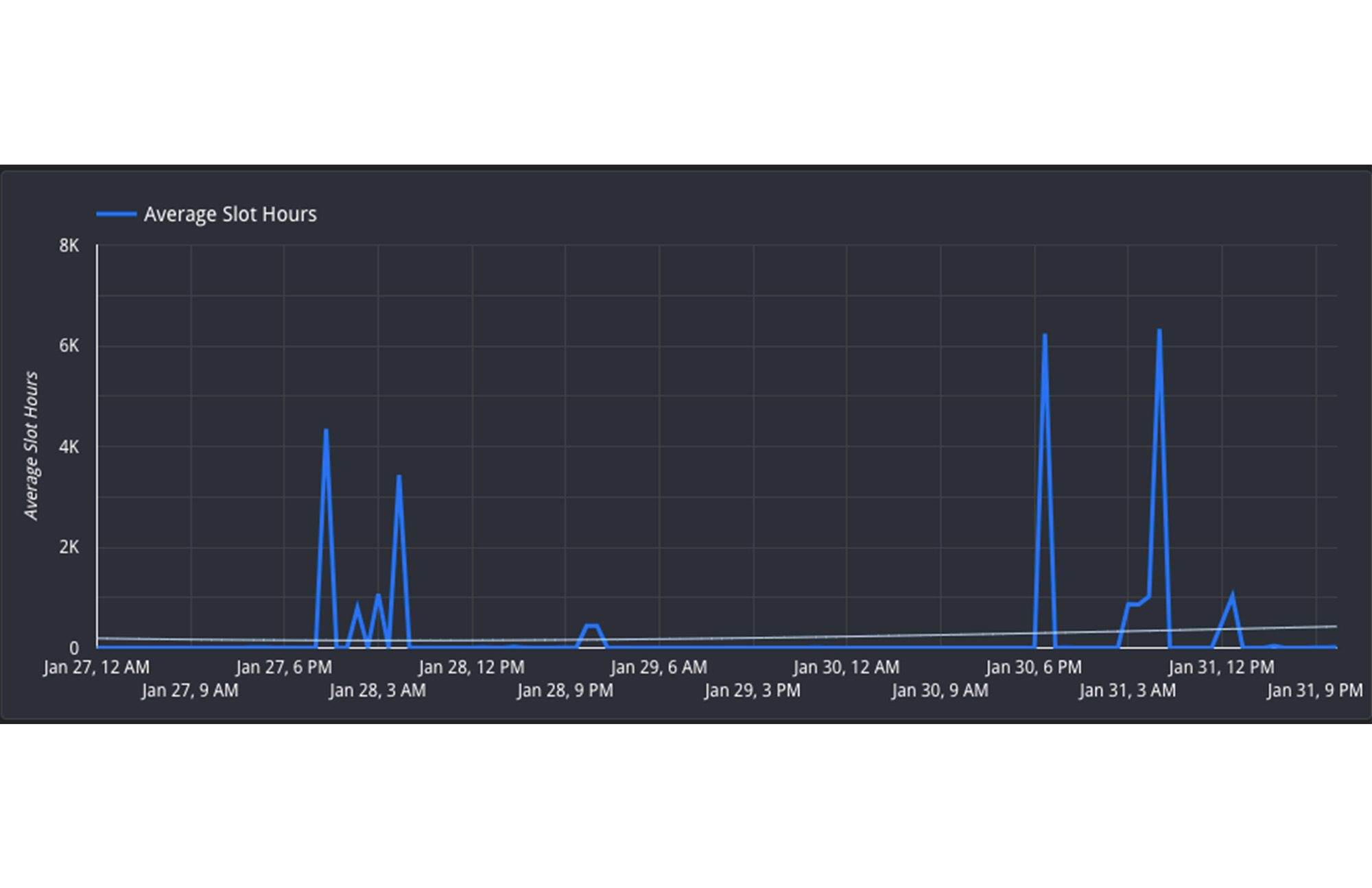
Task: Click the spike peak near 3.4K on Jan 28
Action: click(399, 476)
